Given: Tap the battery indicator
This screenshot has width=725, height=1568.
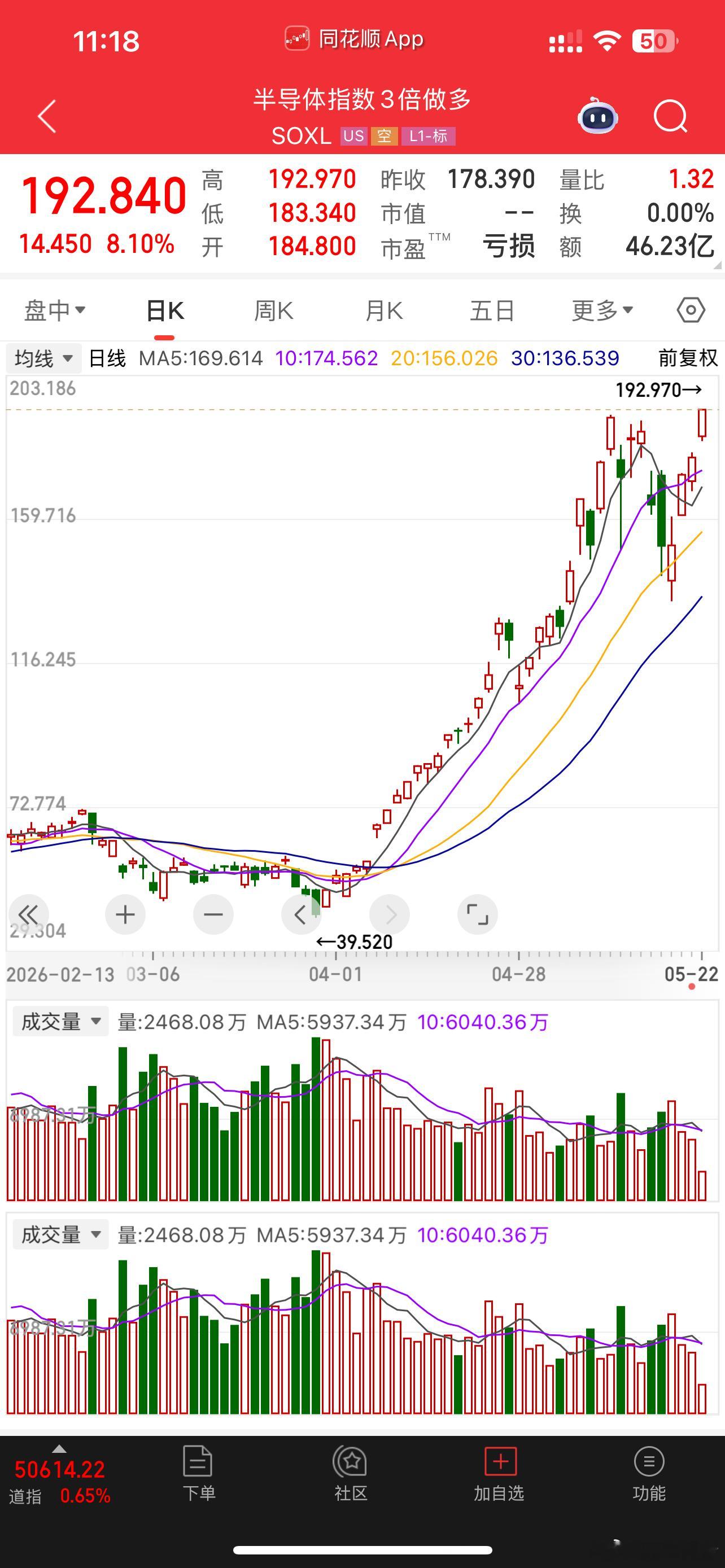Looking at the screenshot, I should [654, 41].
